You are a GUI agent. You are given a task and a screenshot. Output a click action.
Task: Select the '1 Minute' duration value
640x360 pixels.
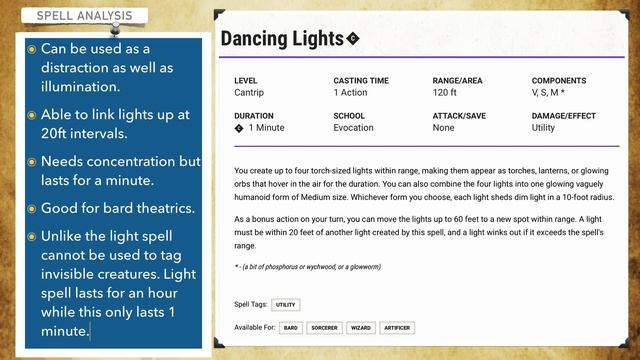pos(267,128)
